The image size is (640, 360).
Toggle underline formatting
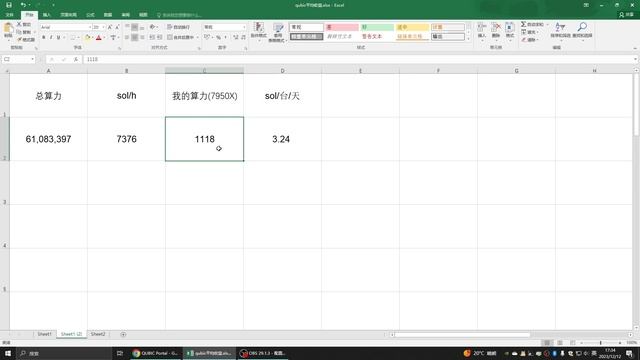pos(58,38)
